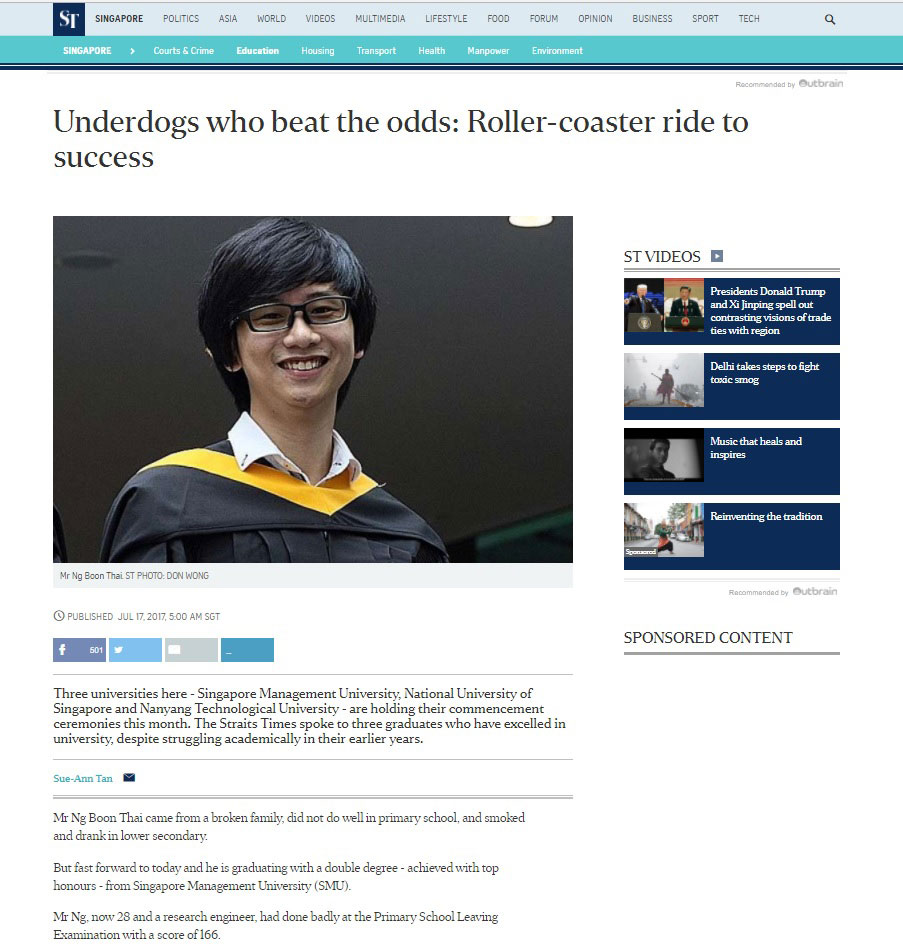The image size is (903, 948).
Task: Select the Education sub-section tab
Action: [x=257, y=51]
